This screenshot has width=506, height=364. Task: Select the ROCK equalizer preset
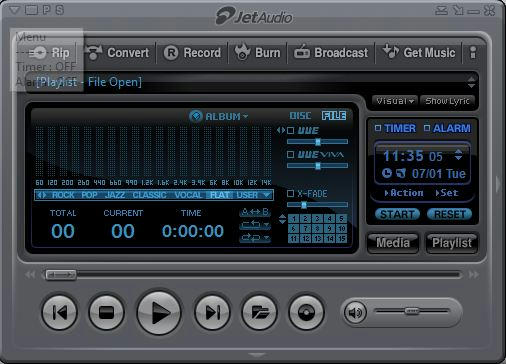[63, 195]
